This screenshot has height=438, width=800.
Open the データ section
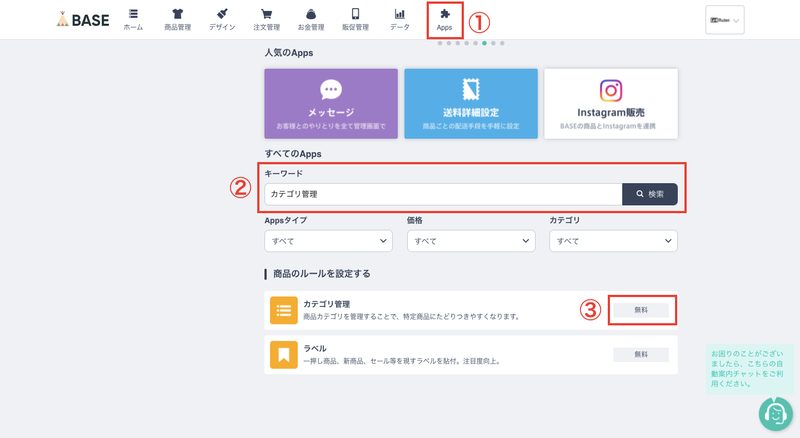[x=399, y=20]
